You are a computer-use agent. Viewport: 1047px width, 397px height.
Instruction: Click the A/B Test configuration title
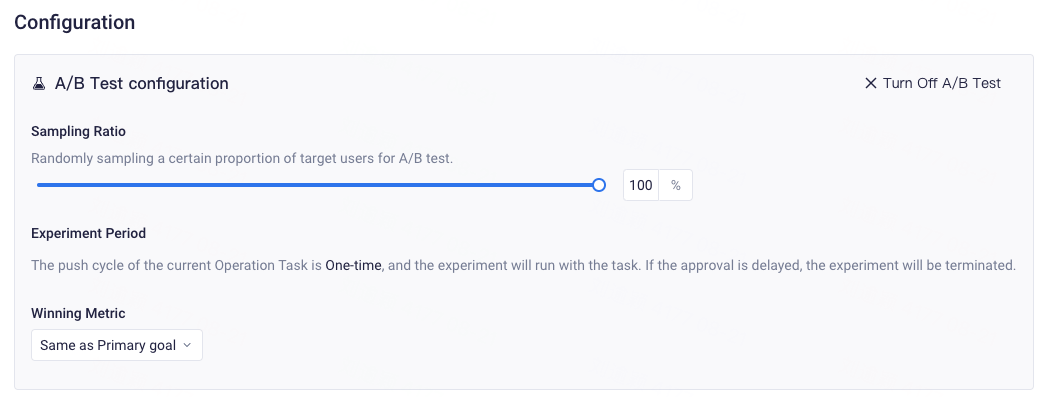[142, 83]
